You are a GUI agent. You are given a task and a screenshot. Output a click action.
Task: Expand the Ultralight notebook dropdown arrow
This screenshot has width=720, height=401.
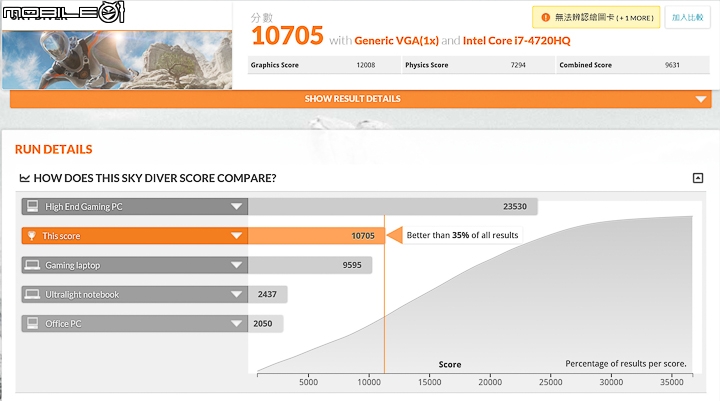(236, 294)
